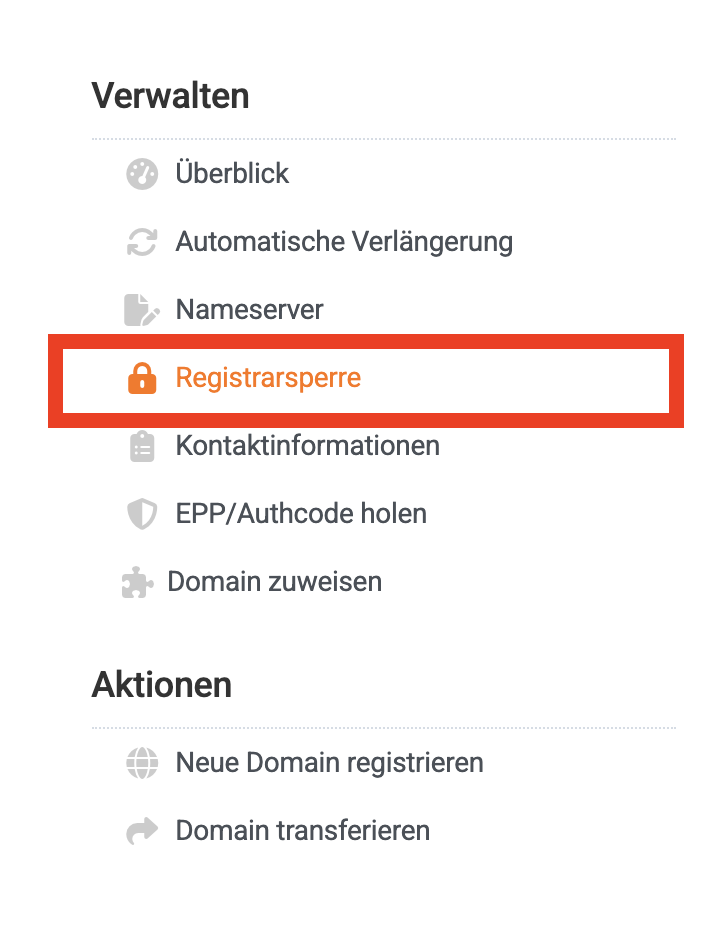This screenshot has width=720, height=936.
Task: Click the orange padlock icon
Action: pyautogui.click(x=142, y=378)
